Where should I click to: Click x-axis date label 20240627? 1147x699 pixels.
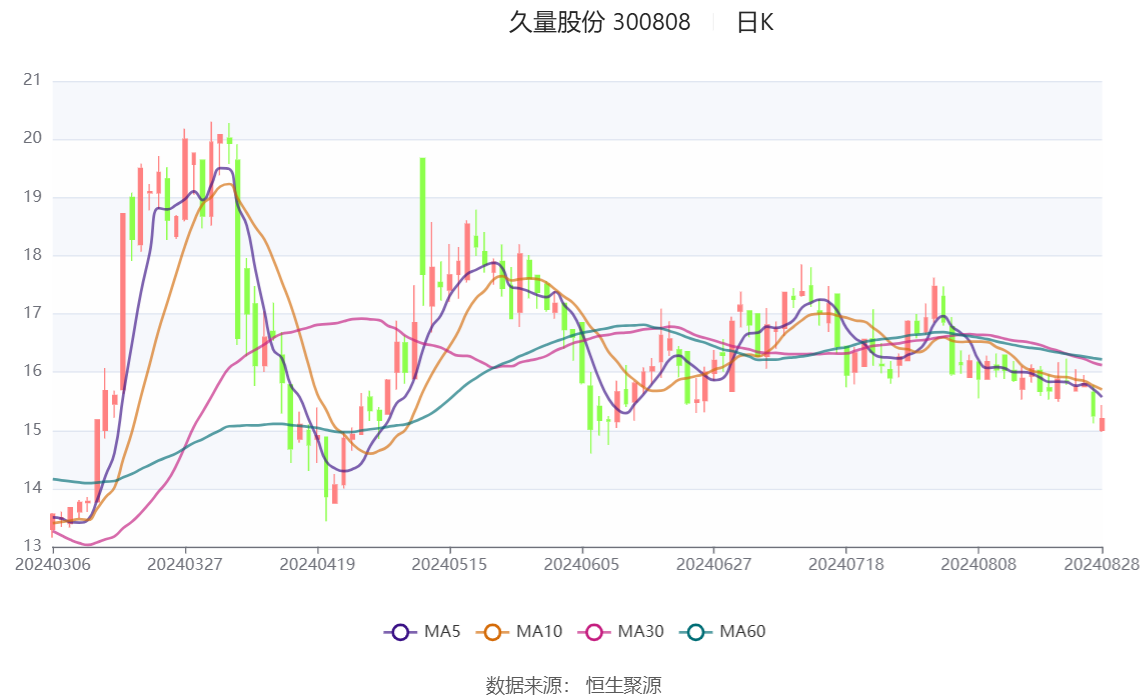coord(714,565)
